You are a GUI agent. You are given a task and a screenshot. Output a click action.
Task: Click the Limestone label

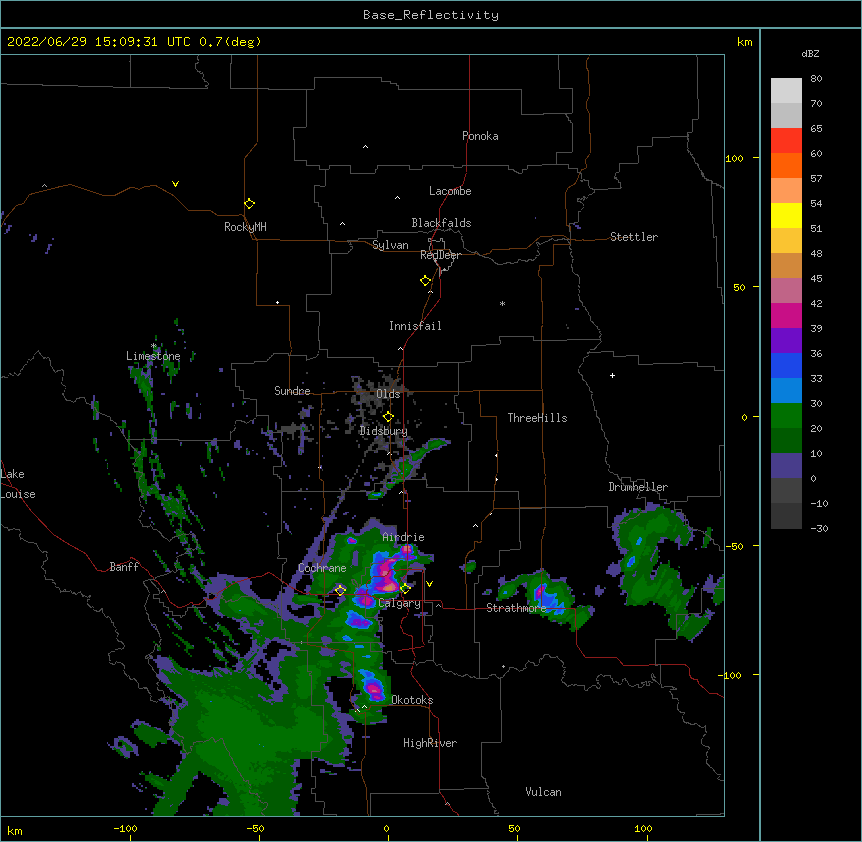point(153,356)
